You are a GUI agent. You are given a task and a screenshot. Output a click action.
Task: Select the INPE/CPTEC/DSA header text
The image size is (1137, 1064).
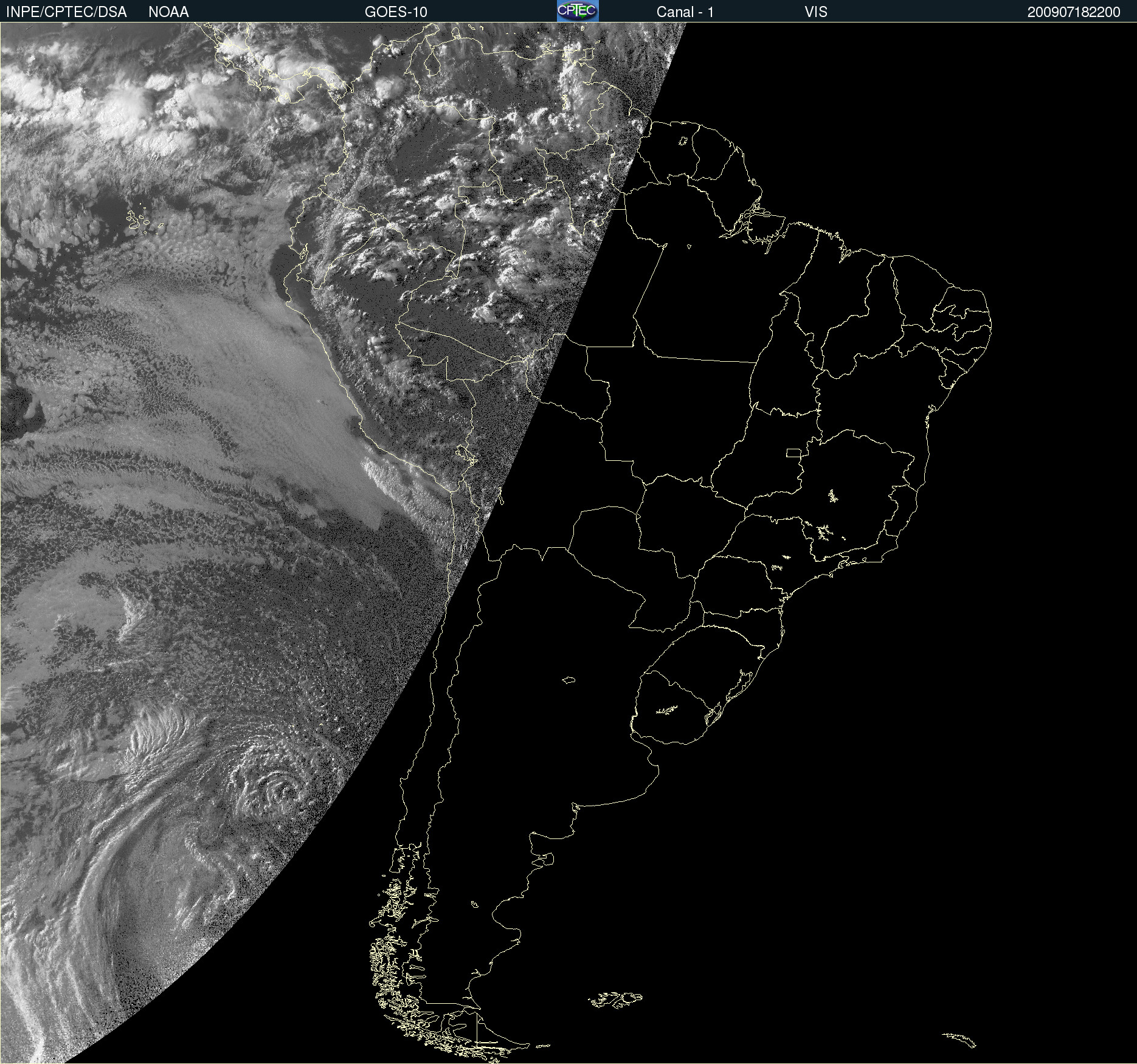tap(66, 12)
